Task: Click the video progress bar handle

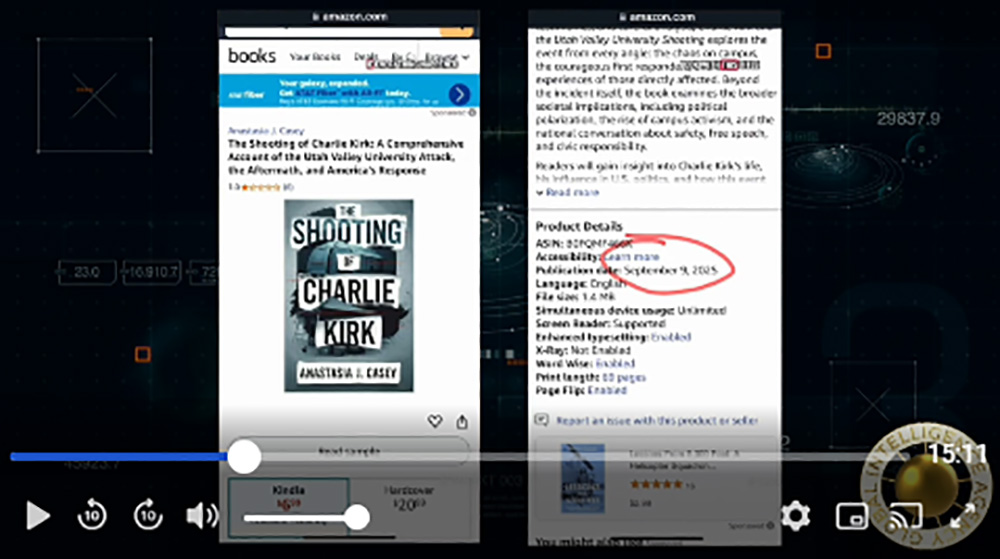Action: point(244,456)
